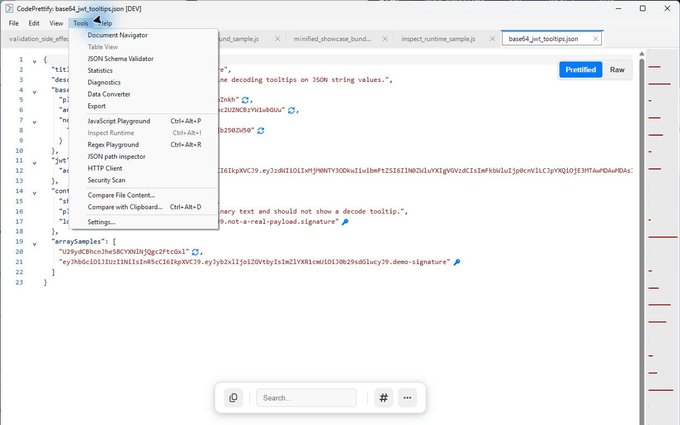The width and height of the screenshot is (680, 425).
Task: Click base64 decode icon on line 8
Action: click(261, 131)
